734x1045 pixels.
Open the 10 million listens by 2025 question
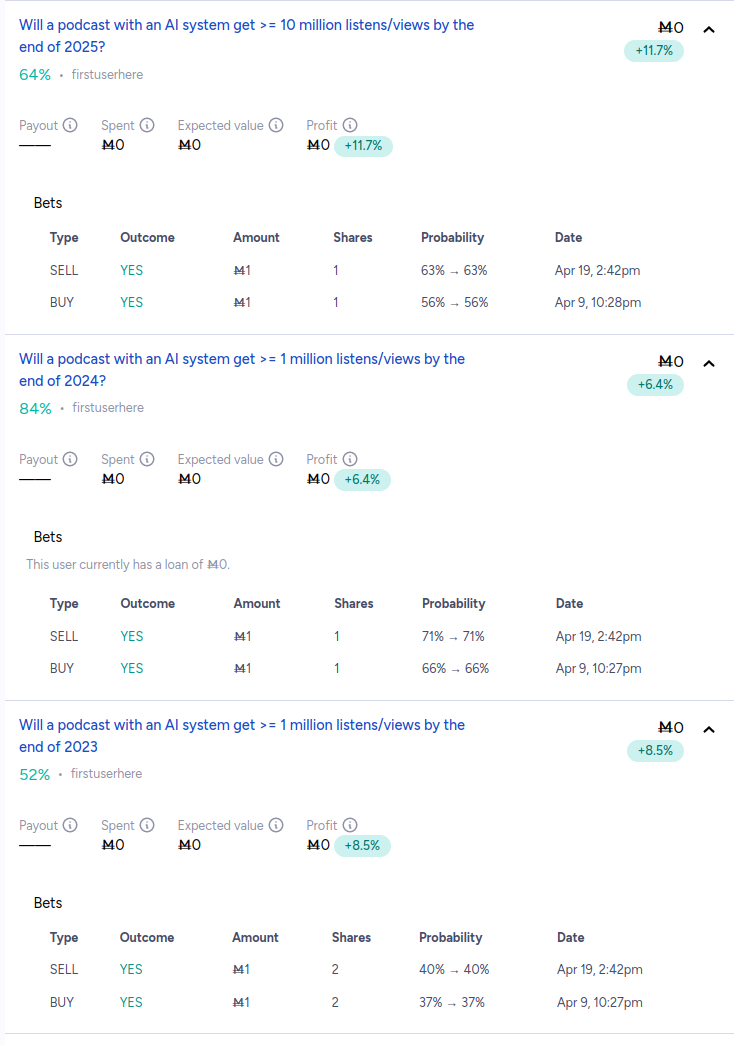[x=246, y=35]
